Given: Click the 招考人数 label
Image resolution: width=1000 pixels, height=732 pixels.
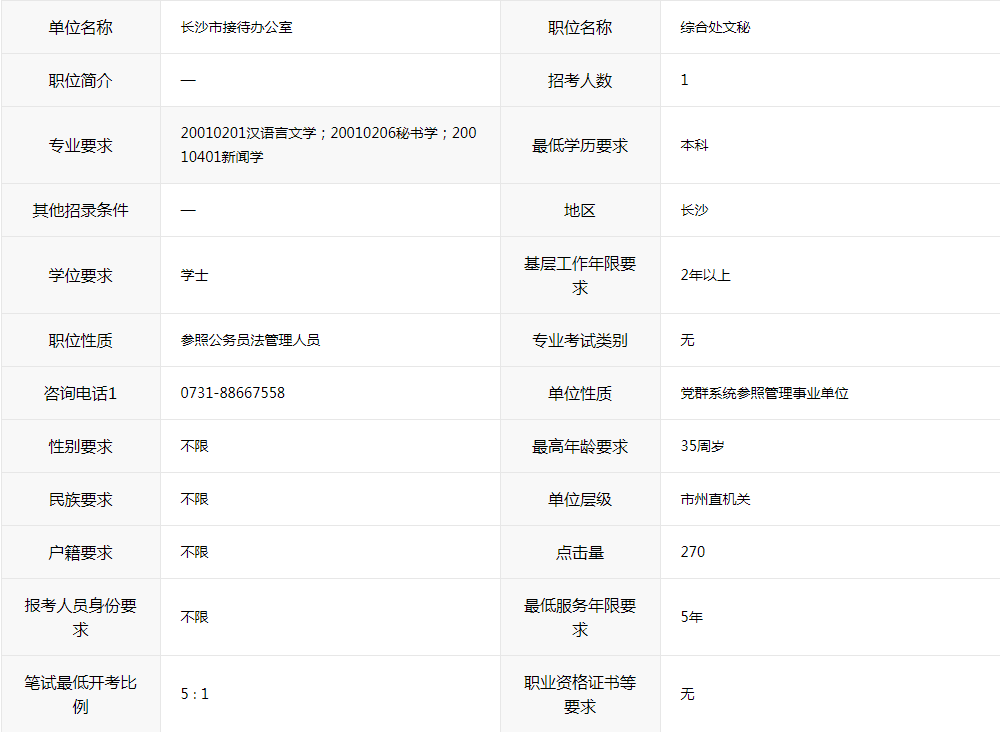Looking at the screenshot, I should [x=580, y=80].
